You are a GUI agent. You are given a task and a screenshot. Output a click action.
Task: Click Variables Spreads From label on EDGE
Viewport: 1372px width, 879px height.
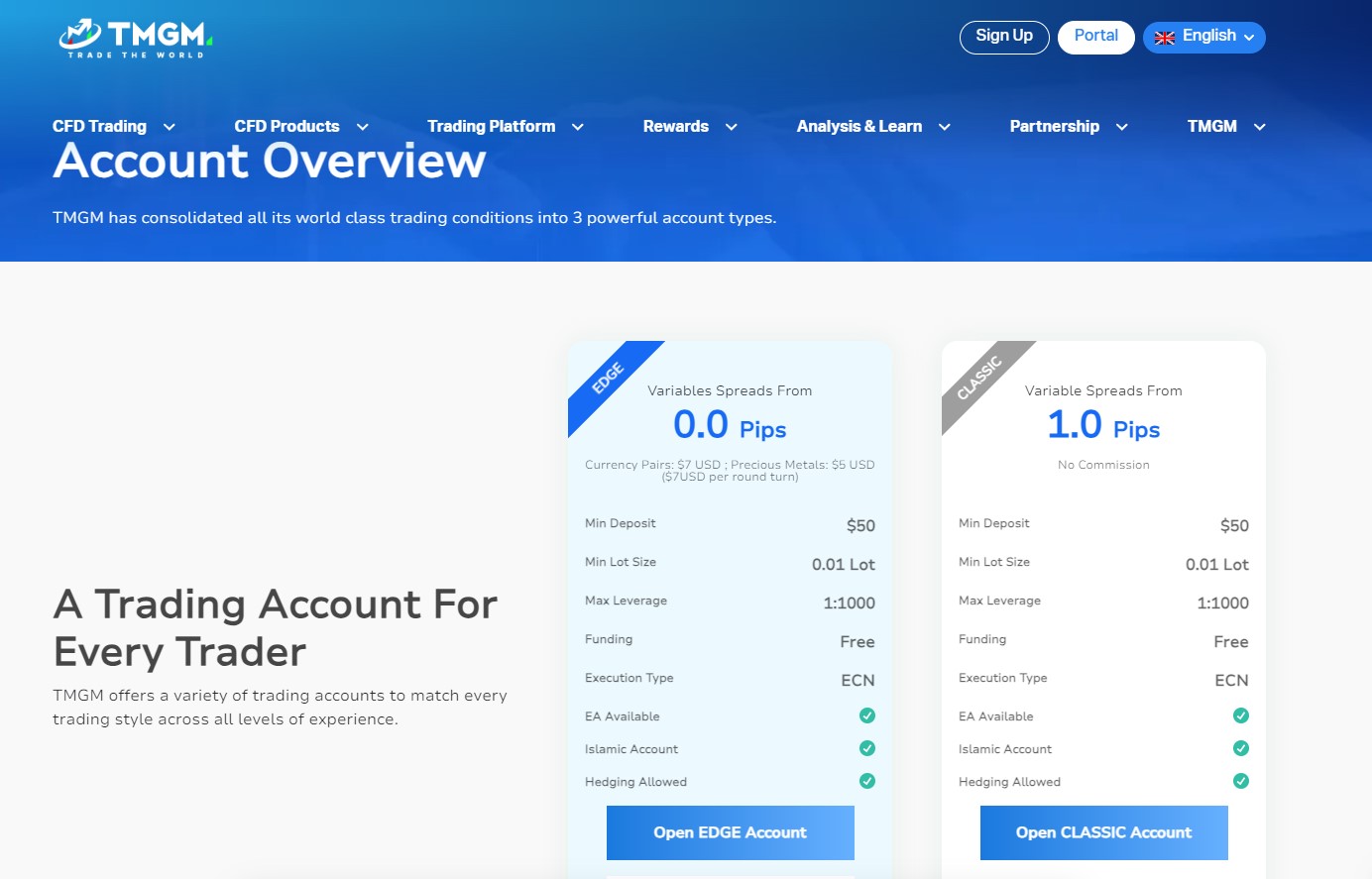click(730, 391)
